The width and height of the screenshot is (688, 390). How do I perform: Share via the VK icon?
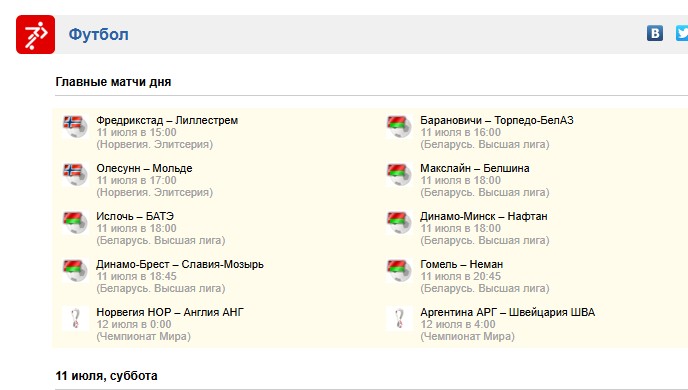pos(655,33)
